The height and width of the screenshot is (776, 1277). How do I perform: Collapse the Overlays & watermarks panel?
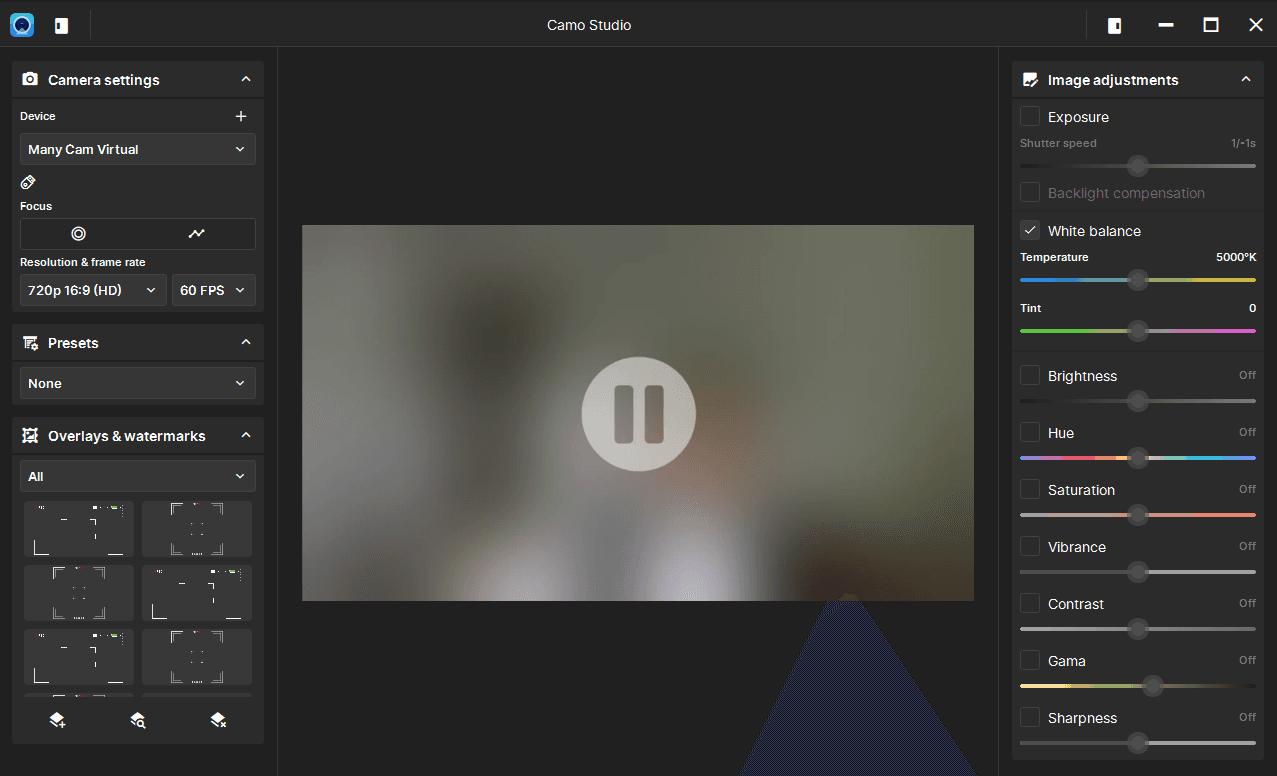[x=246, y=435]
